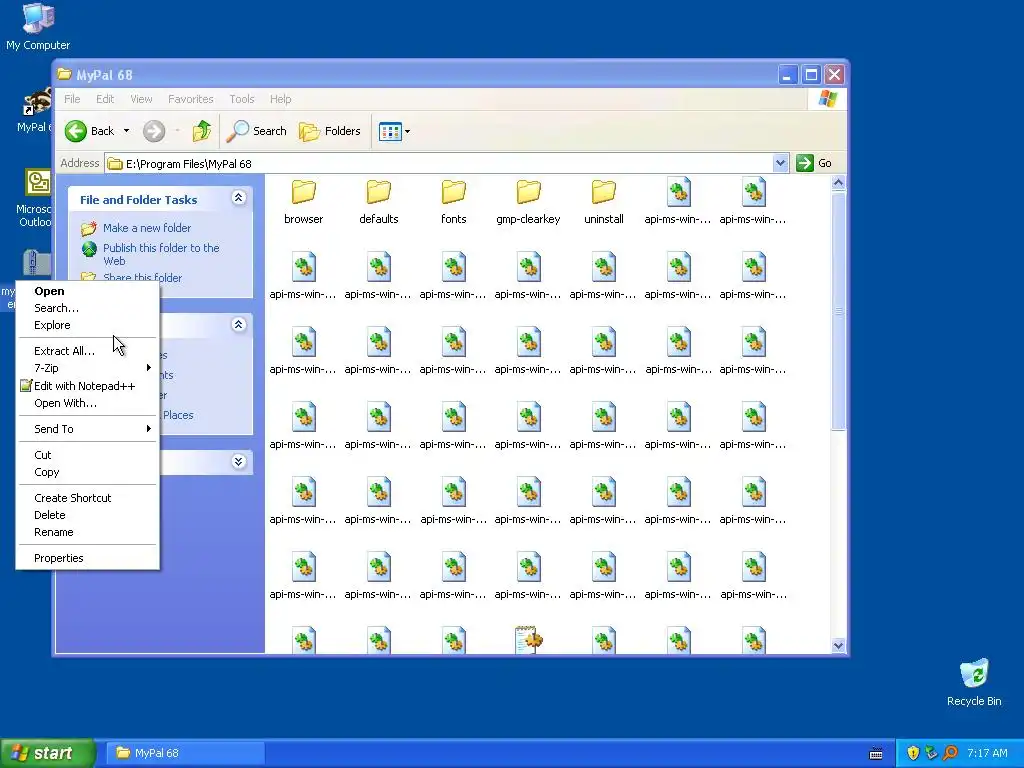Click the clock showing 7:17 AM
This screenshot has height=768, width=1024.
coord(987,753)
